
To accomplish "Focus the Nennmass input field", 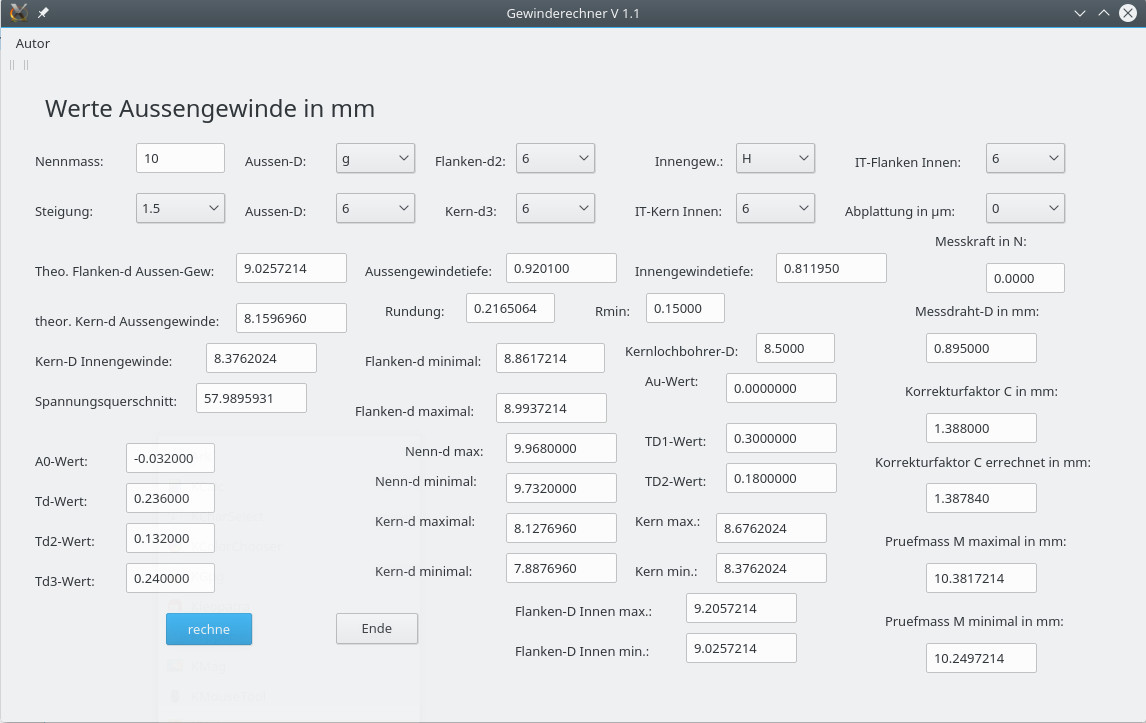I will tap(181, 159).
